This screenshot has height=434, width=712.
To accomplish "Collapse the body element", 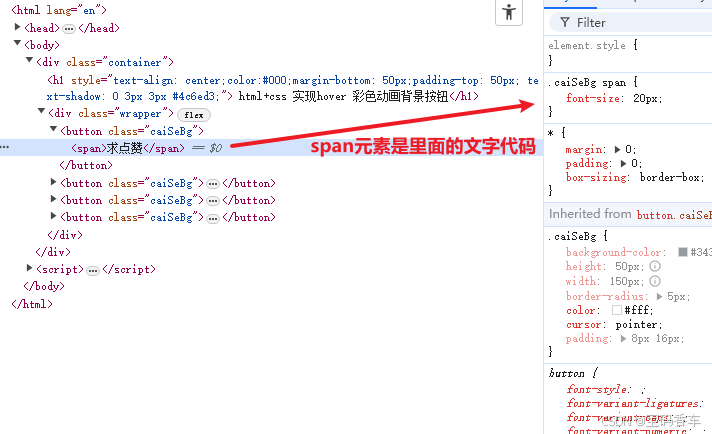I will click(x=17, y=43).
